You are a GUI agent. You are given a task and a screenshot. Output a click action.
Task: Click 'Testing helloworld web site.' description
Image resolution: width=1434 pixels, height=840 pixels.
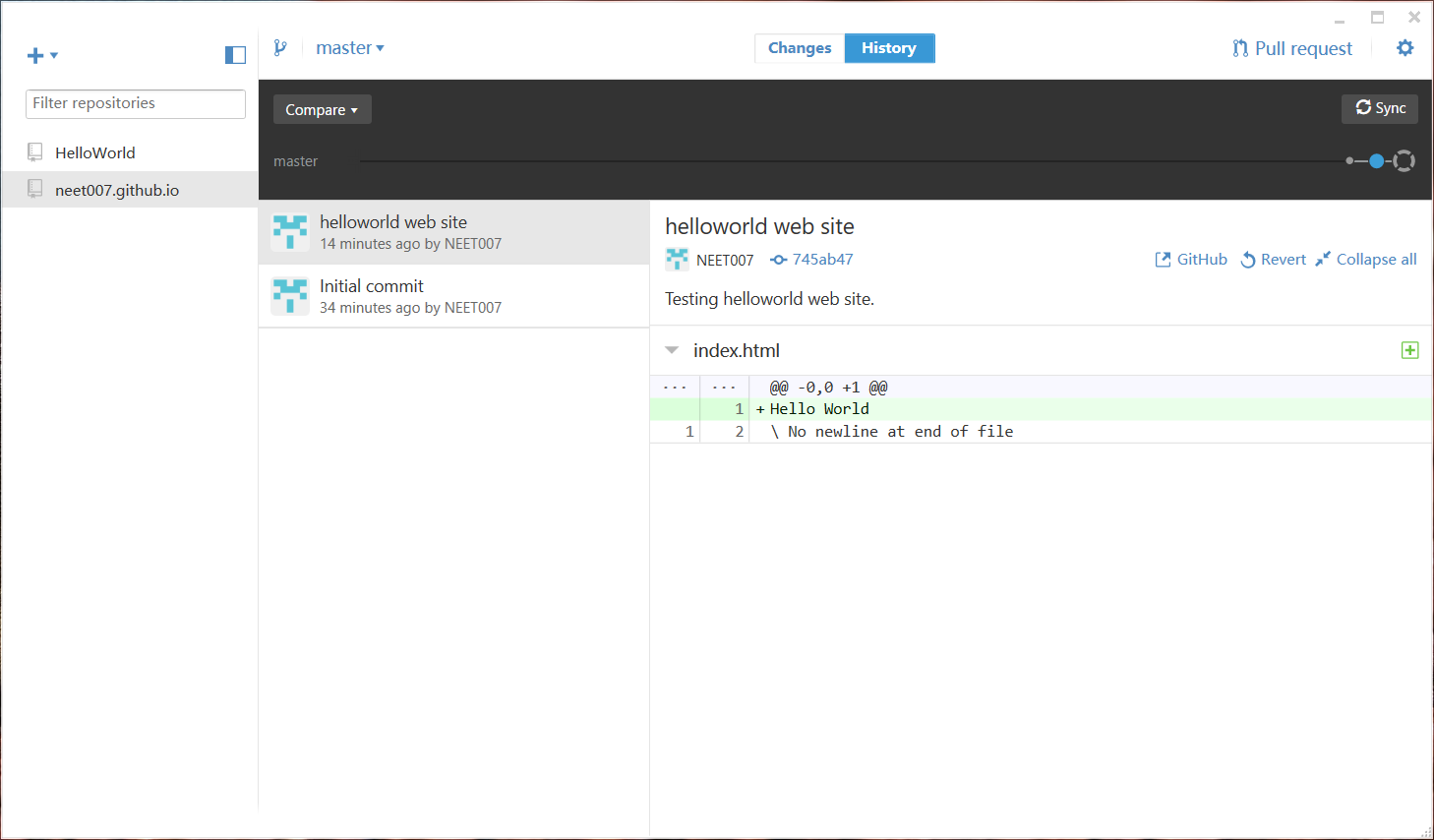click(x=769, y=299)
